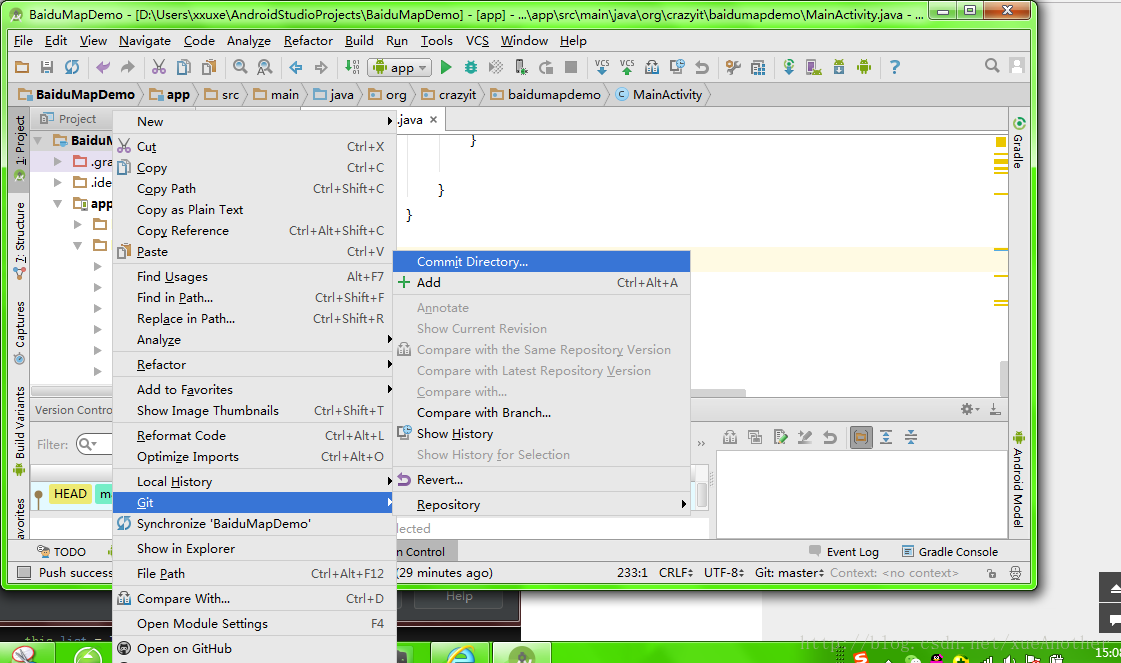This screenshot has width=1121, height=663.
Task: Click the Find magnifier toolbar icon
Action: [240, 67]
